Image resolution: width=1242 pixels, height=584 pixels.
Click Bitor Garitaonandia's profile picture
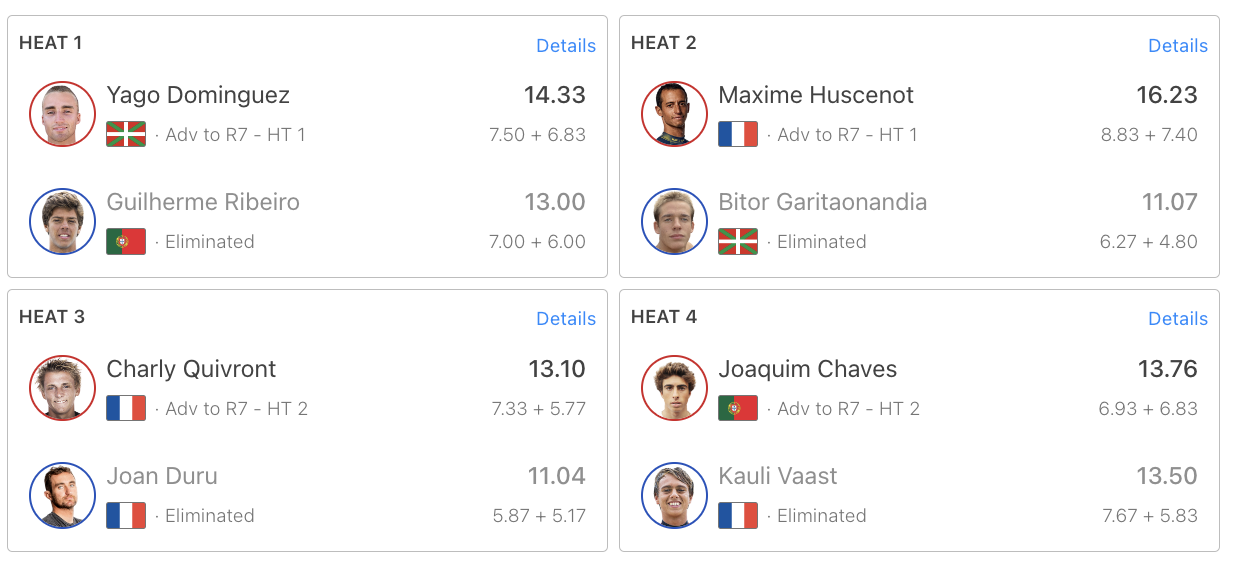point(674,221)
